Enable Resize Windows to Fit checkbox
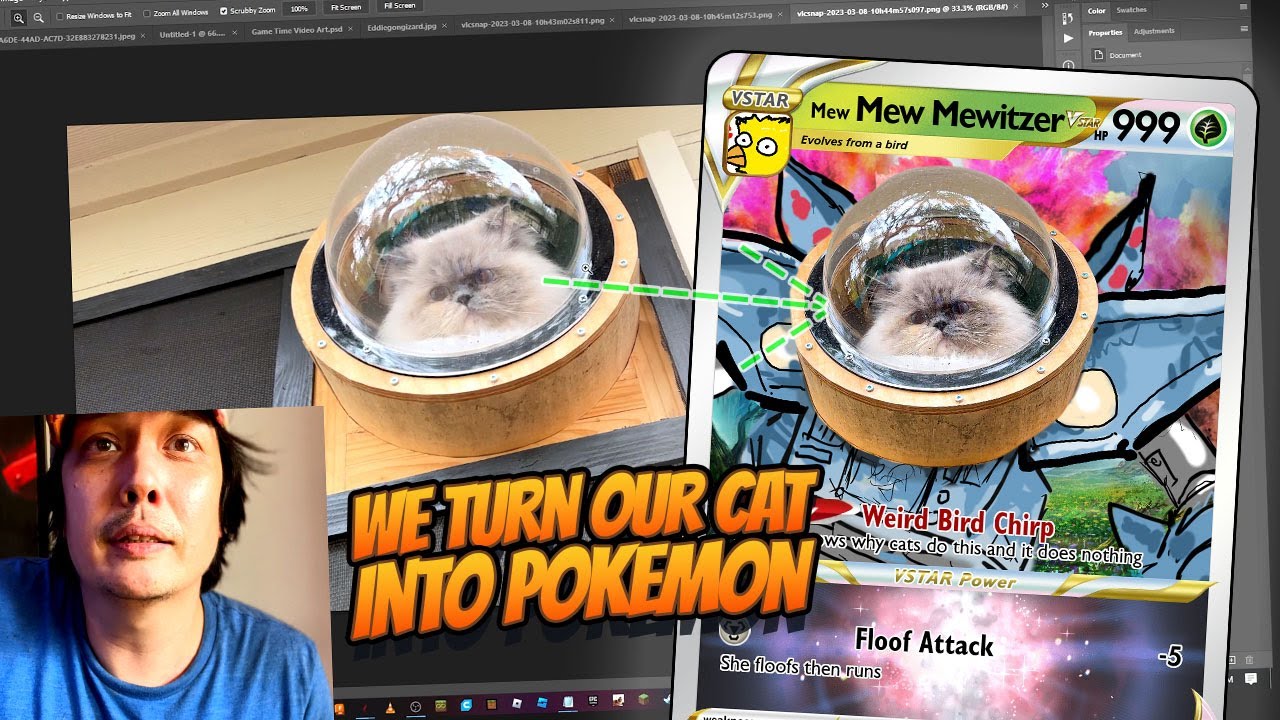Screen dimensions: 1280x720 tap(59, 15)
